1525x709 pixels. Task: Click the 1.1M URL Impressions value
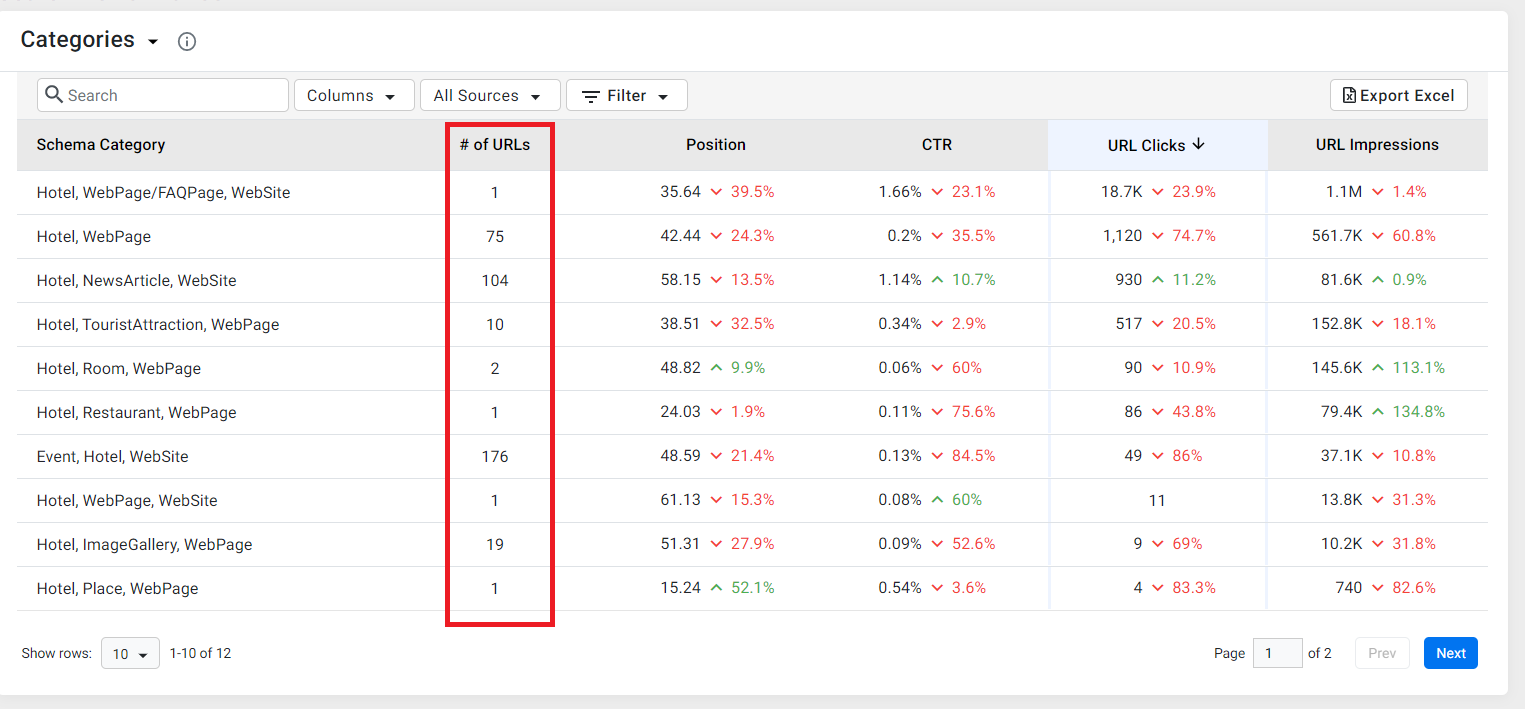(1342, 192)
